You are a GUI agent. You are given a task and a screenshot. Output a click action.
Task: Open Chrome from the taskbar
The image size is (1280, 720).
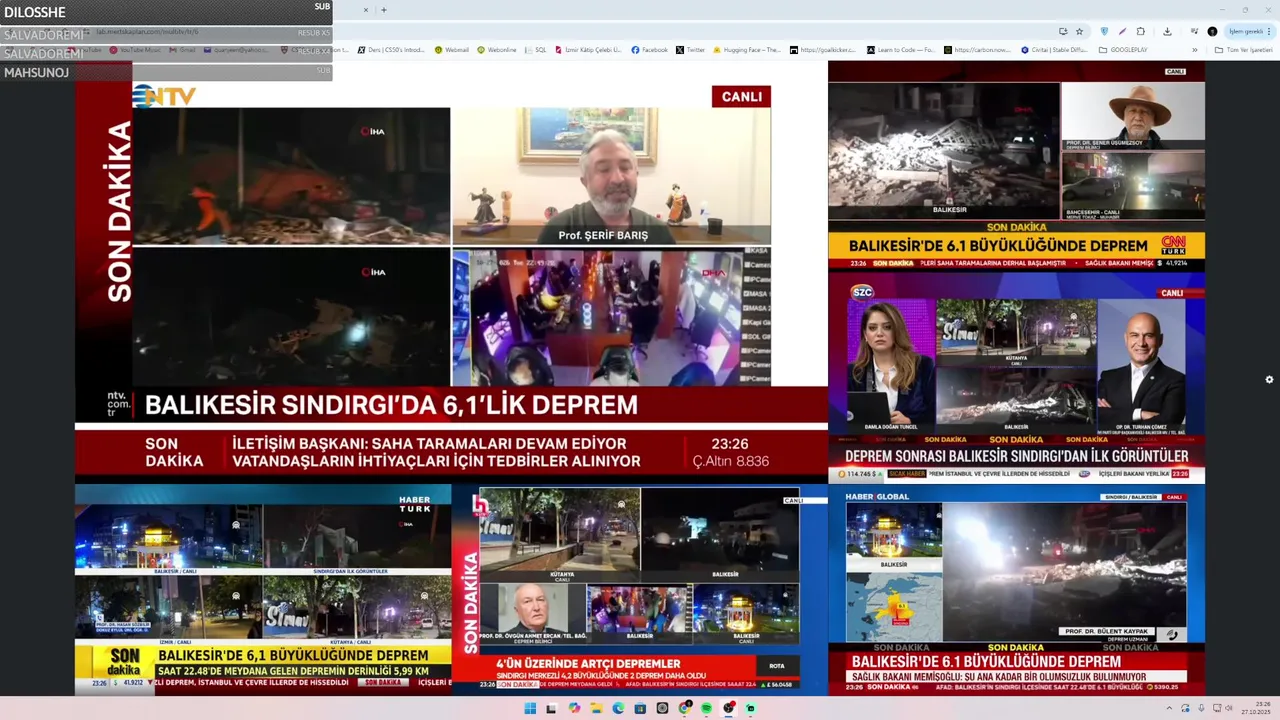click(x=684, y=708)
